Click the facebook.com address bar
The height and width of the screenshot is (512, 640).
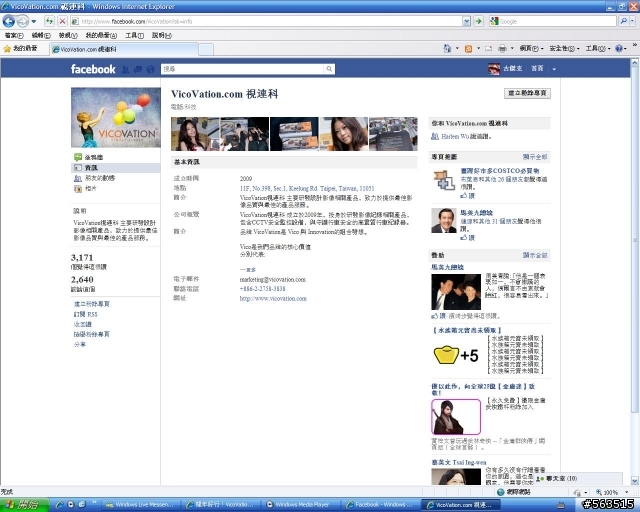click(267, 21)
